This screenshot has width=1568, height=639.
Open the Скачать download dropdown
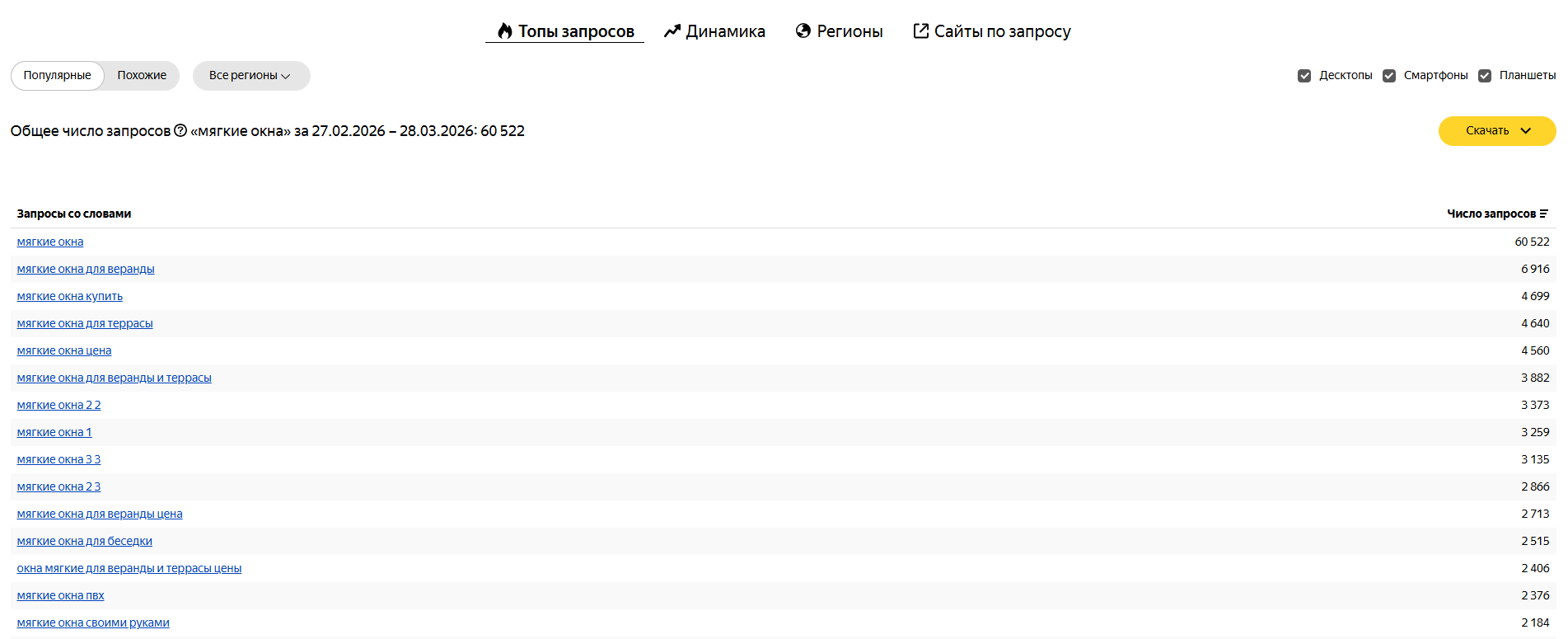1496,131
